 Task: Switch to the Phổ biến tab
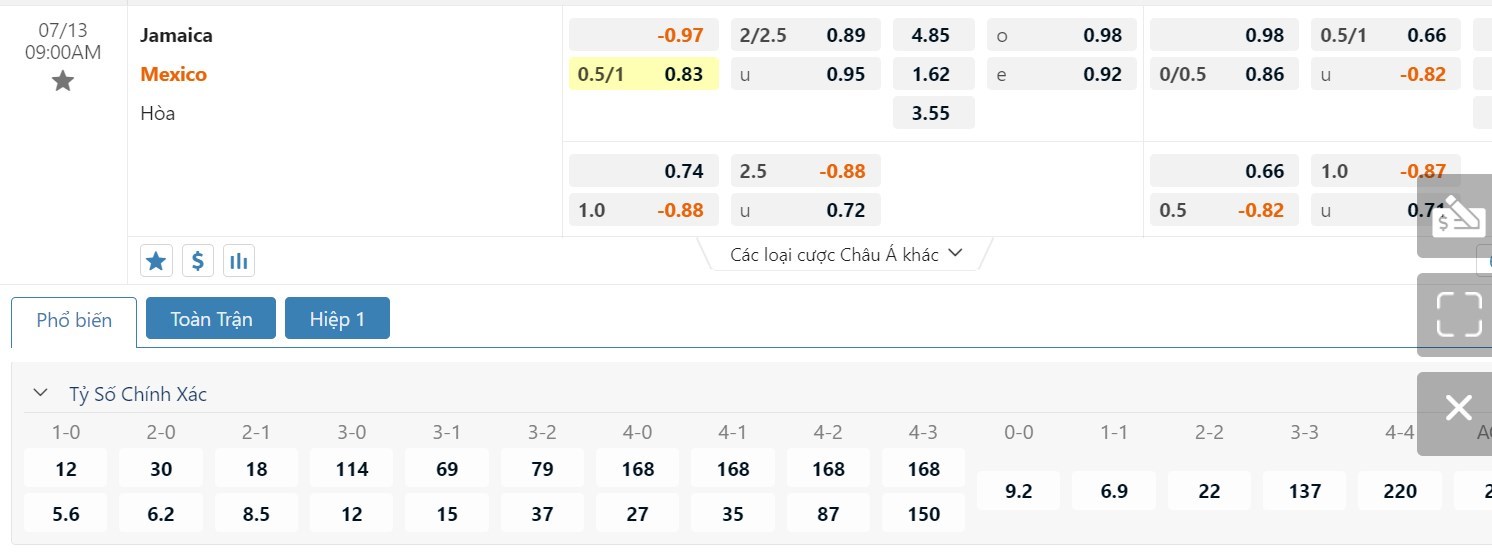click(74, 321)
